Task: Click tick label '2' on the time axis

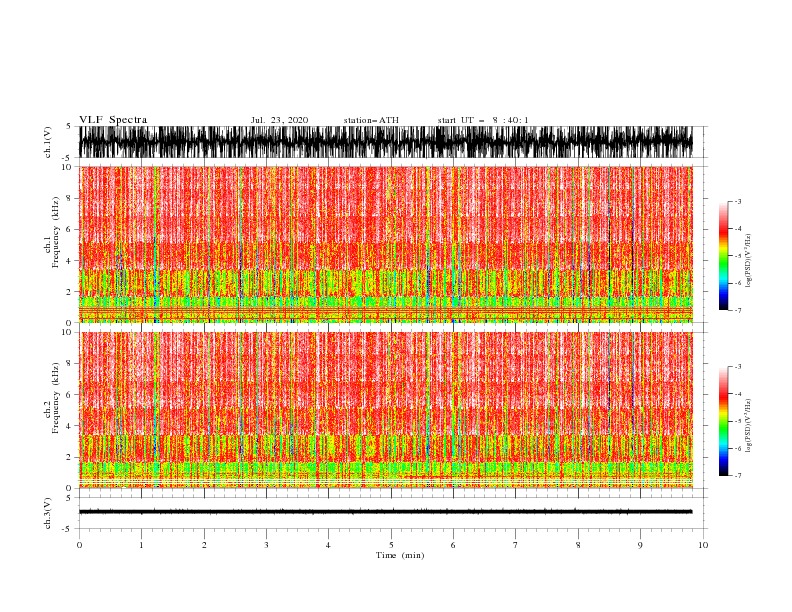Action: click(204, 545)
